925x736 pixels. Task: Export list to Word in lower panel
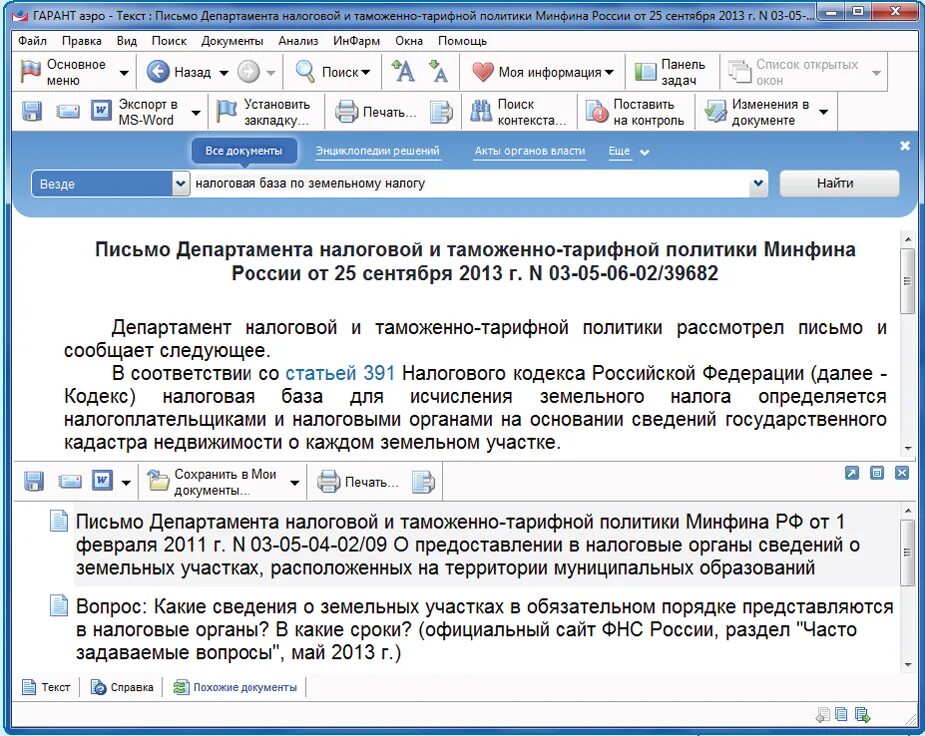[102, 481]
